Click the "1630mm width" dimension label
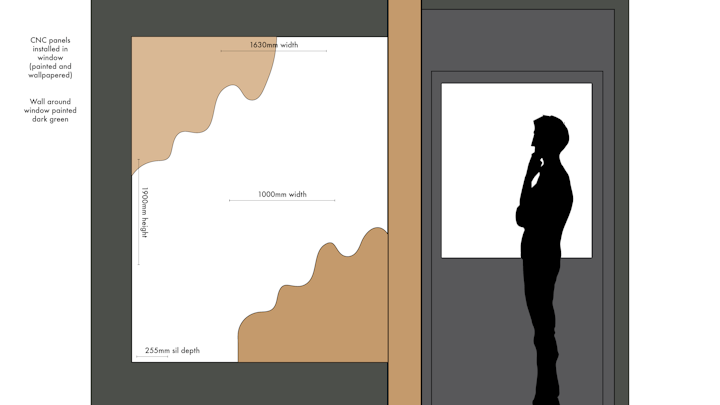The height and width of the screenshot is (405, 720). [273, 45]
